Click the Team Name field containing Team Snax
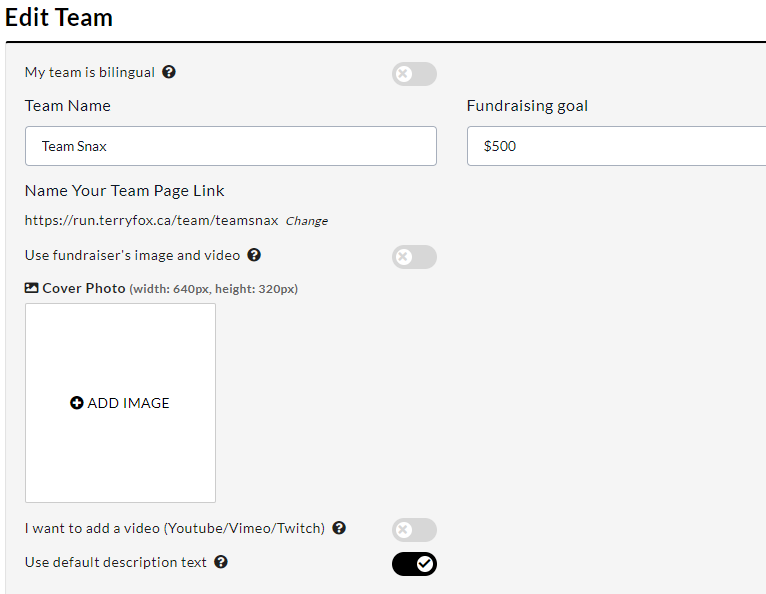The height and width of the screenshot is (594, 766). coord(231,146)
